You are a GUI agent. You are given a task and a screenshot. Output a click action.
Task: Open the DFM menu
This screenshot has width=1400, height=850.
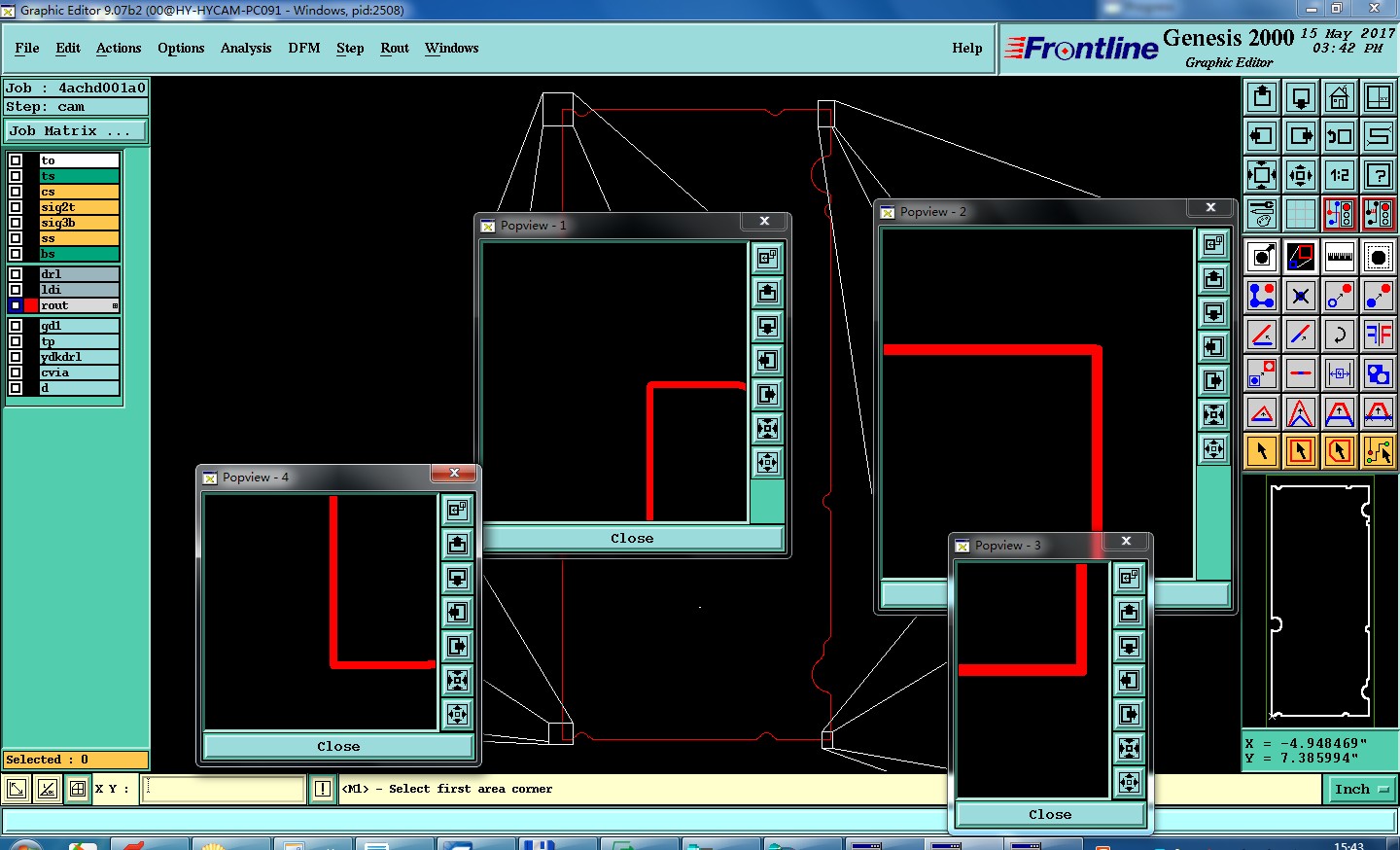click(x=304, y=48)
